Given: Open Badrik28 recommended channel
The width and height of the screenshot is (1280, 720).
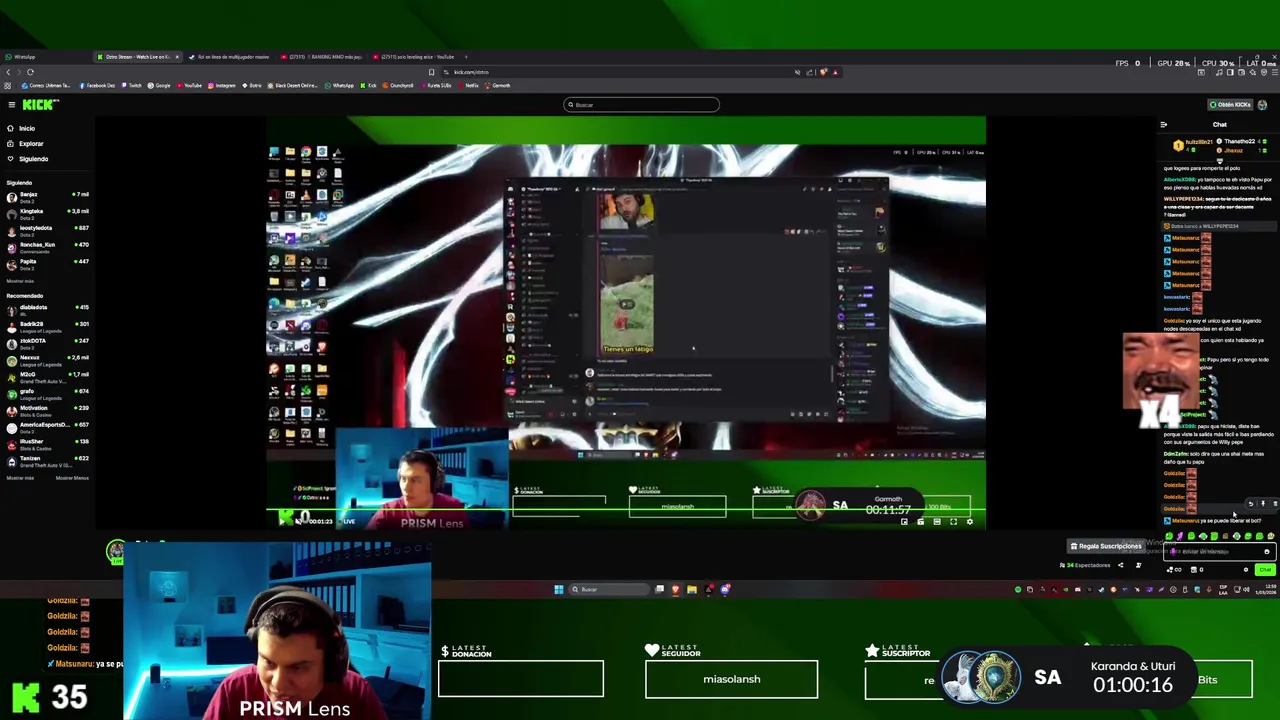Looking at the screenshot, I should click(47, 326).
